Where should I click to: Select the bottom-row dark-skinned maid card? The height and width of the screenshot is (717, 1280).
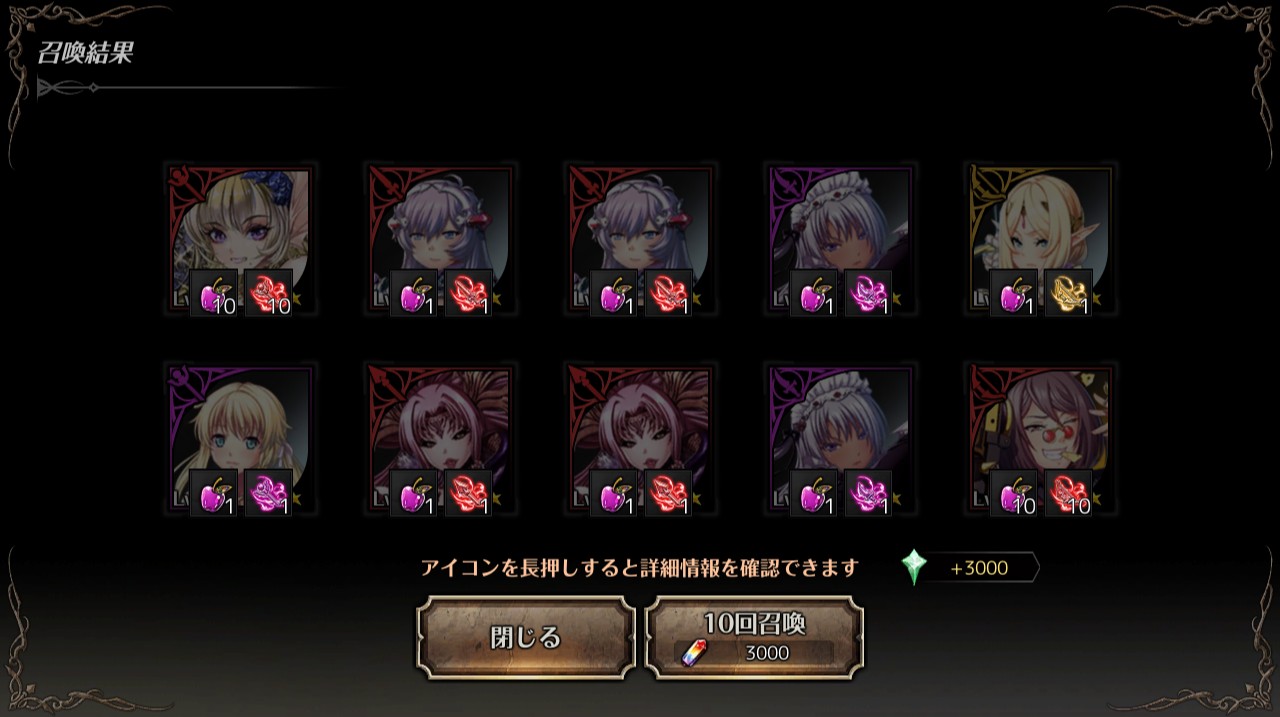[840, 440]
